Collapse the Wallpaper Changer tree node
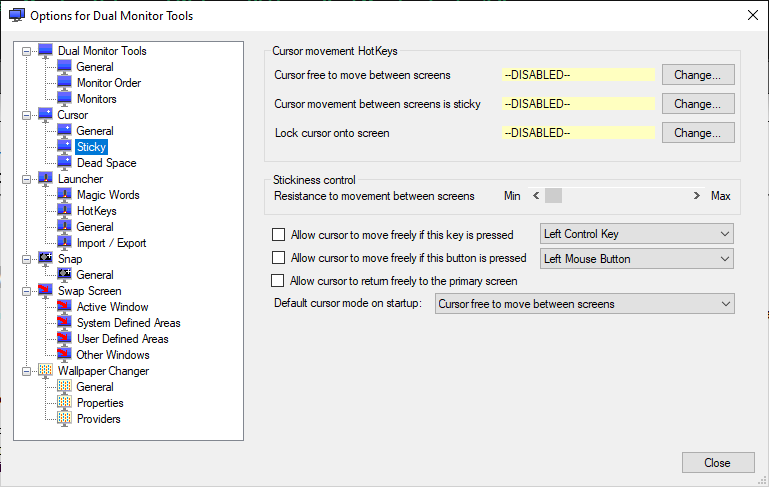 (x=26, y=371)
